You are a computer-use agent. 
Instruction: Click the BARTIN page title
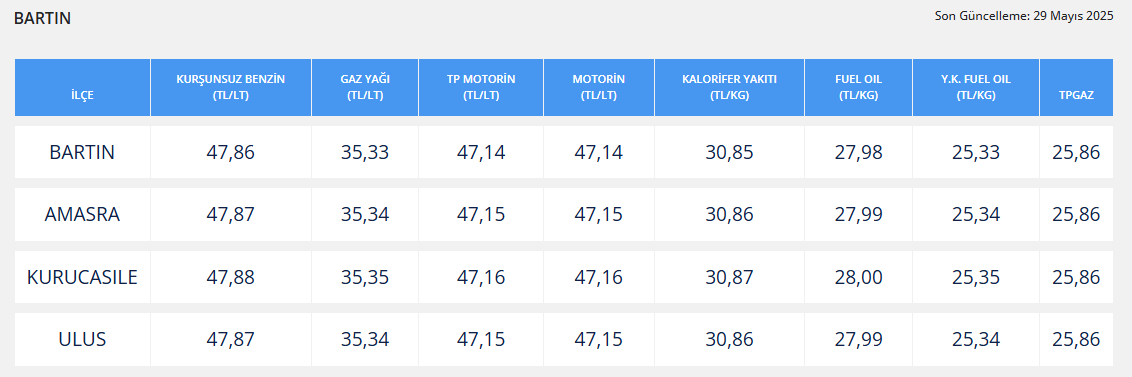coord(43,19)
